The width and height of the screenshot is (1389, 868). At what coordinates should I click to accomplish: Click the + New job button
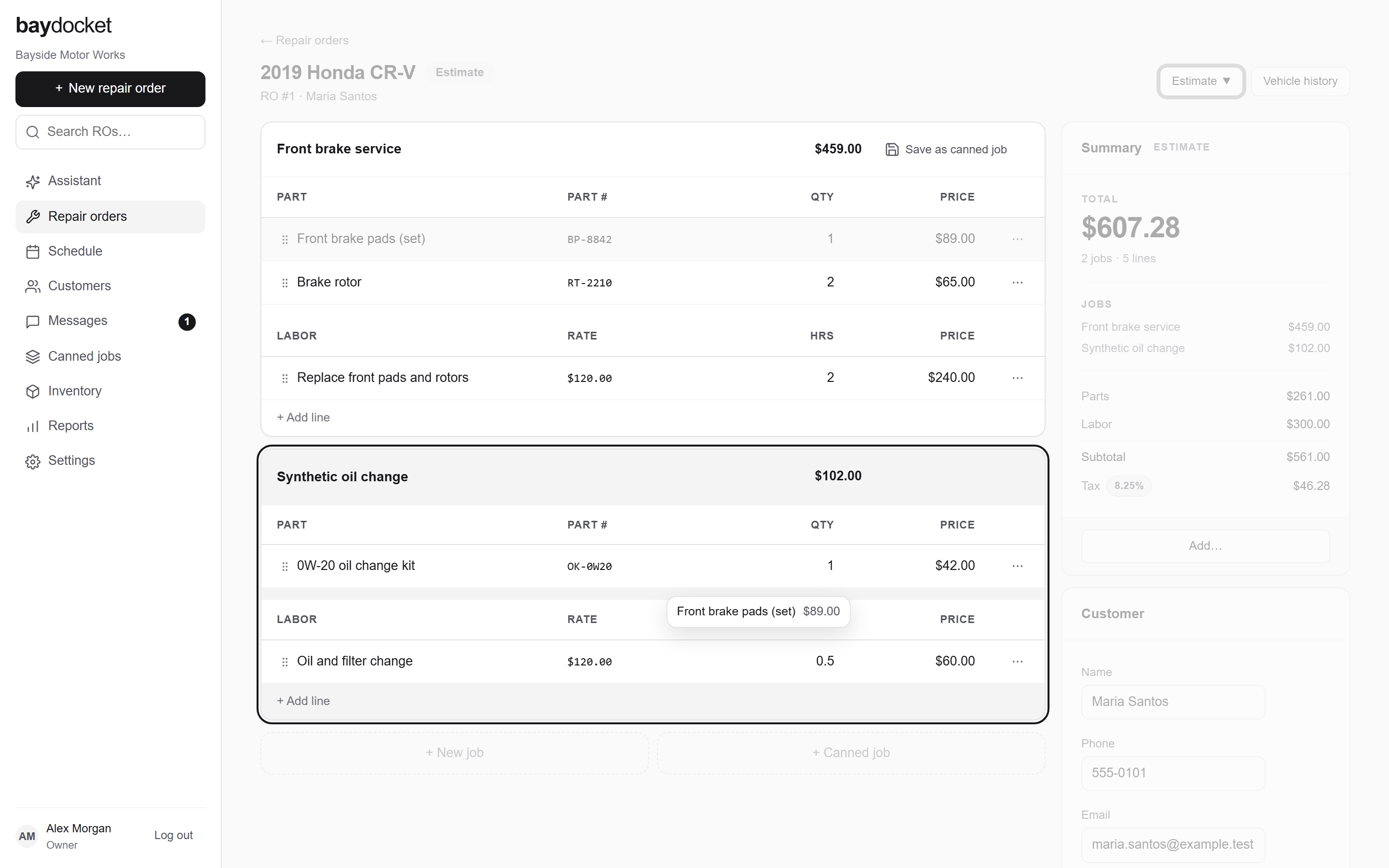point(455,753)
